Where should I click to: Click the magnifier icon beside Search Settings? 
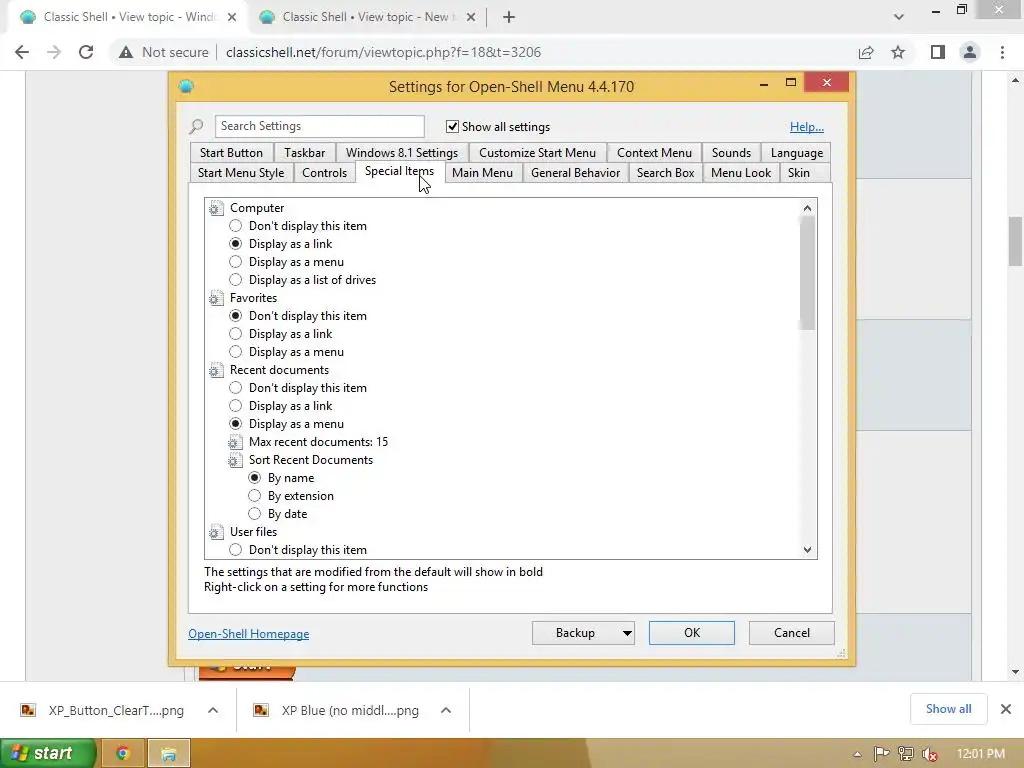[x=196, y=126]
